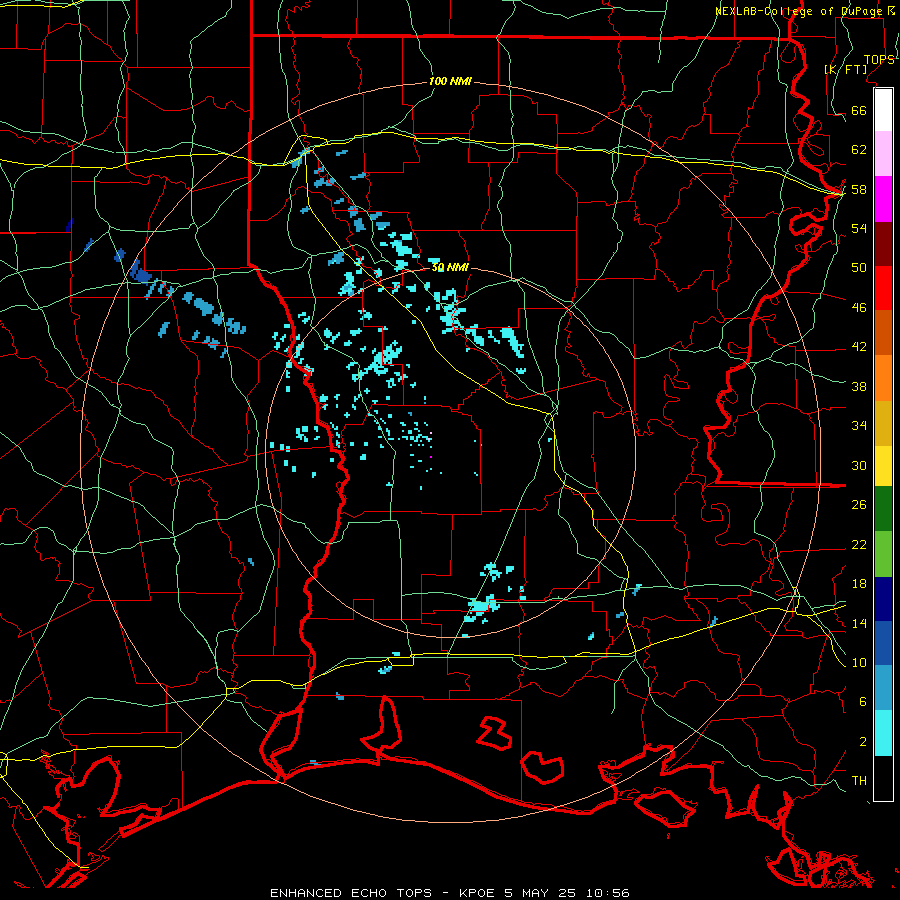Viewport: 900px width, 900px height.
Task: Click the [K FT] units label
Action: click(846, 69)
